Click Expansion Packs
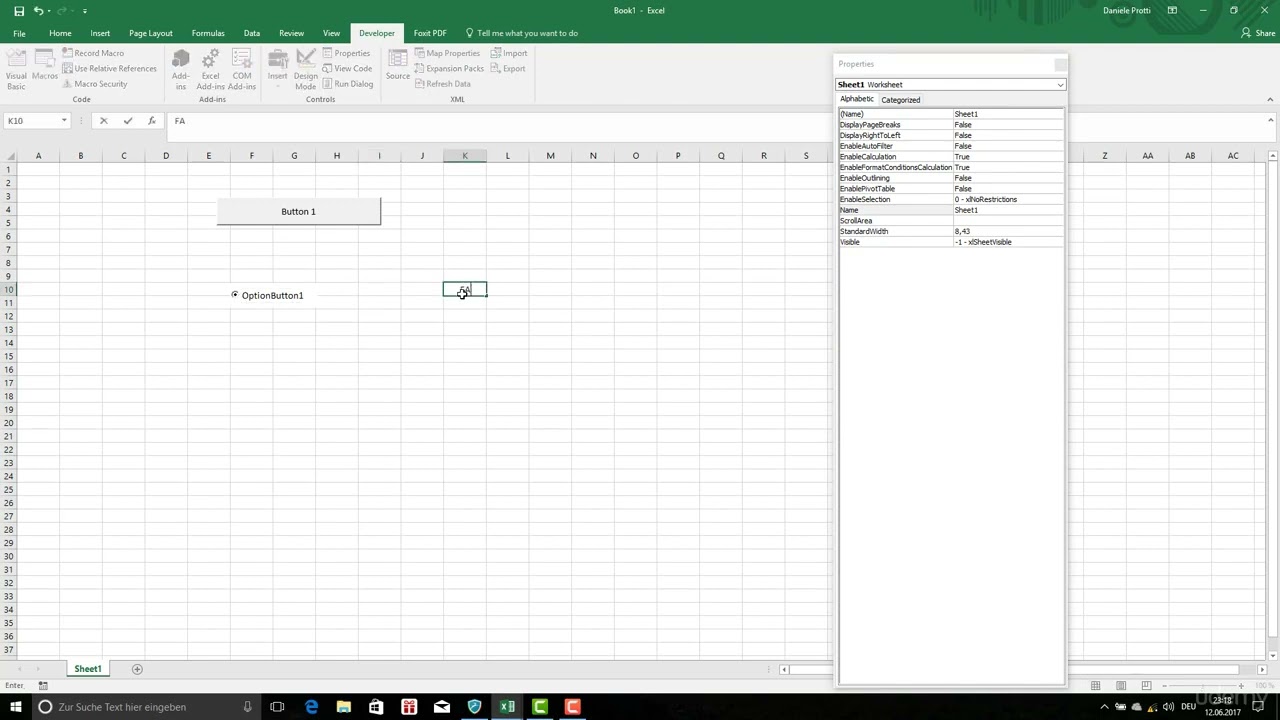 (x=449, y=68)
